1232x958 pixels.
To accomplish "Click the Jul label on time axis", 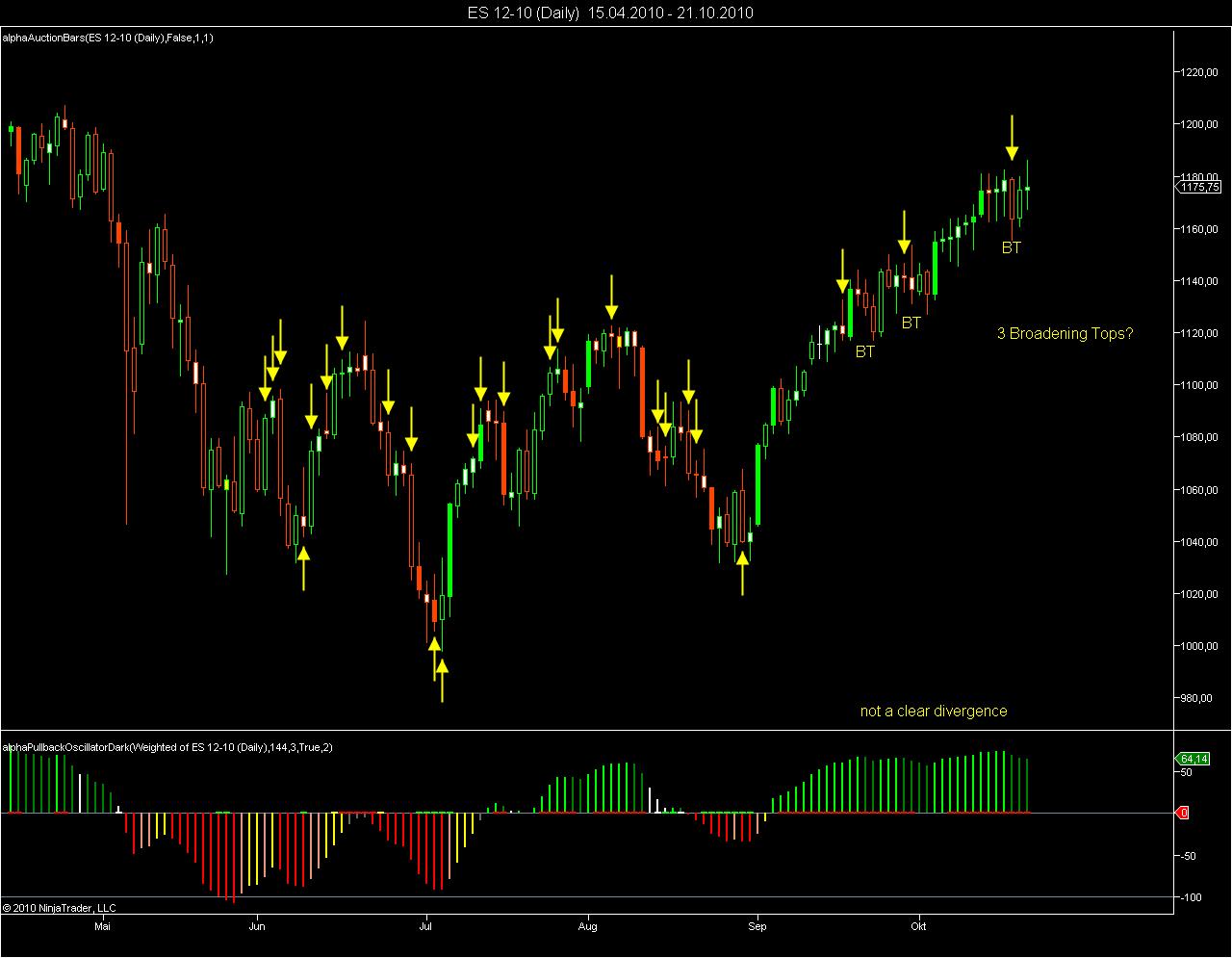I will 425,927.
